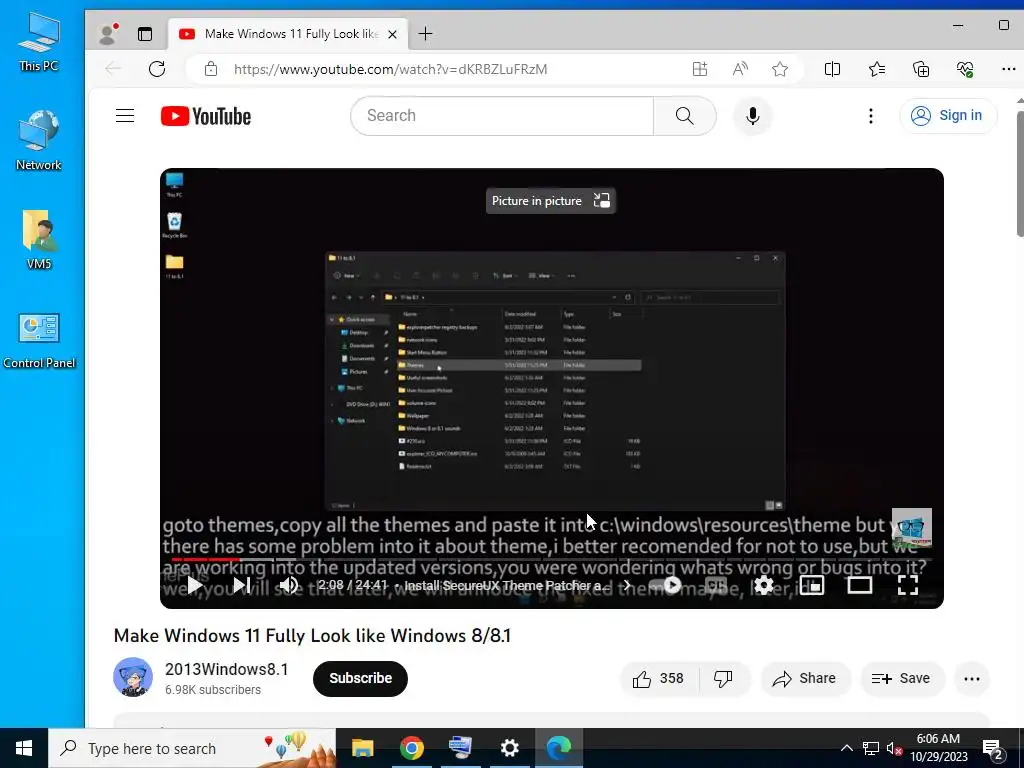
Task: Click the channel watermark in video corner
Action: tap(912, 528)
